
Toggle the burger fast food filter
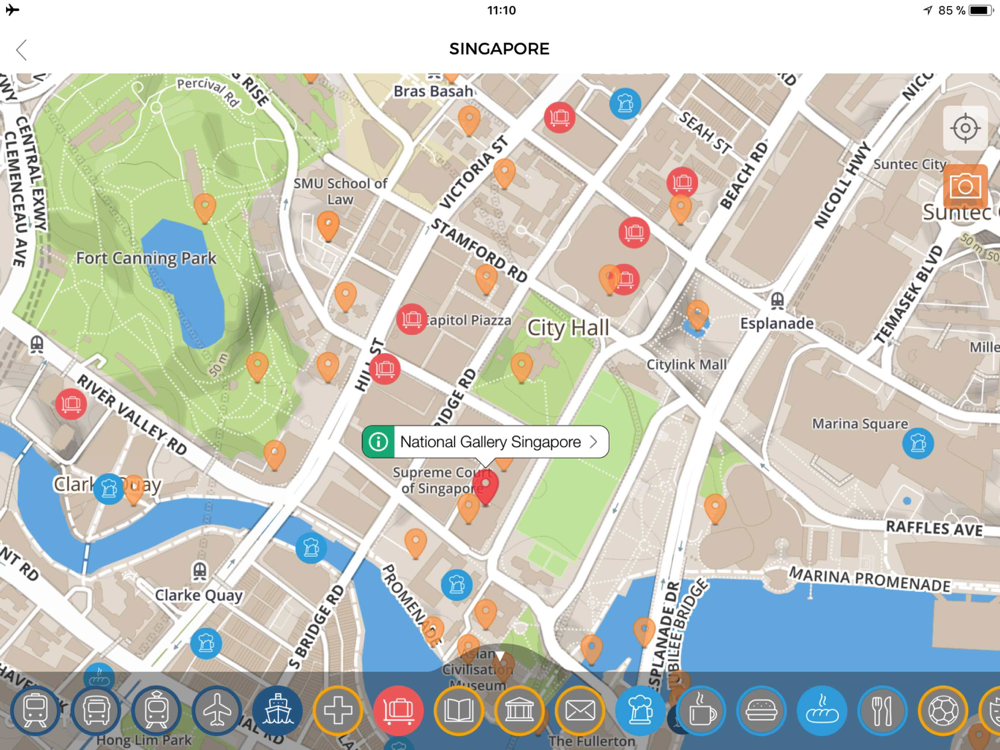761,710
